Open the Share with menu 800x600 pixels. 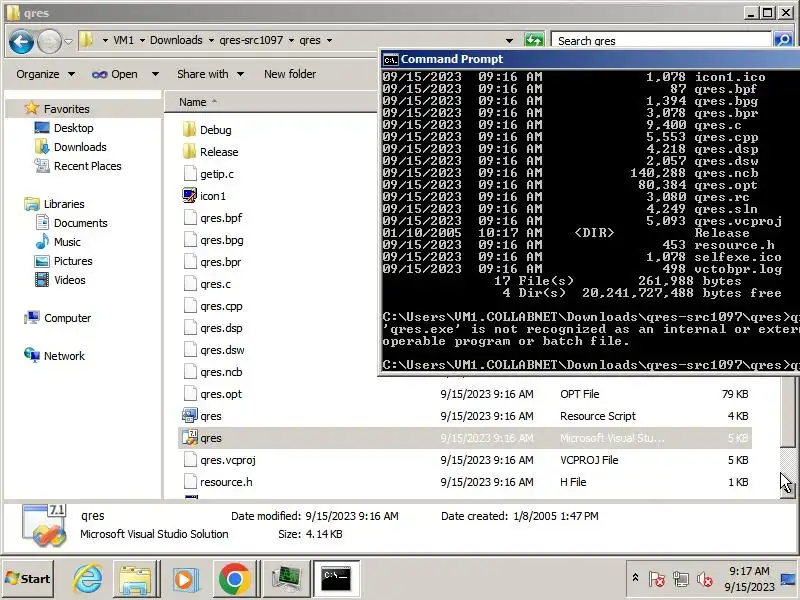(x=210, y=74)
